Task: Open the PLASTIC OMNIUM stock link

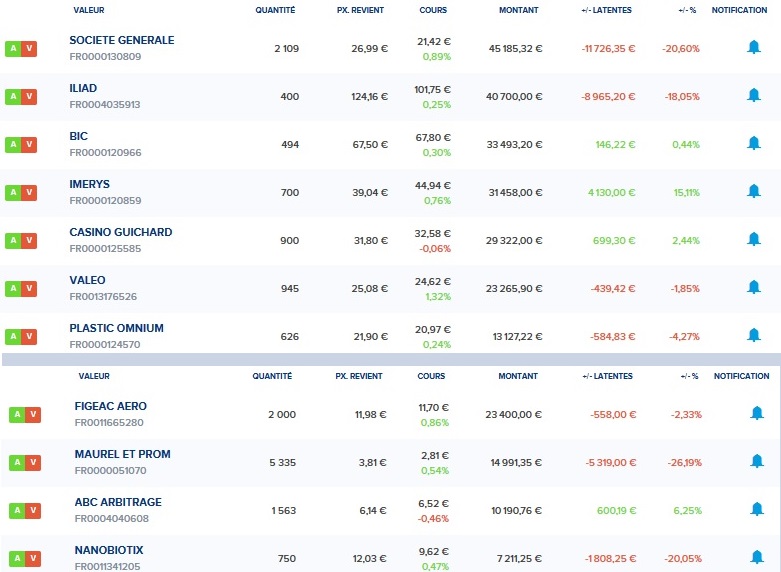Action: pyautogui.click(x=117, y=328)
